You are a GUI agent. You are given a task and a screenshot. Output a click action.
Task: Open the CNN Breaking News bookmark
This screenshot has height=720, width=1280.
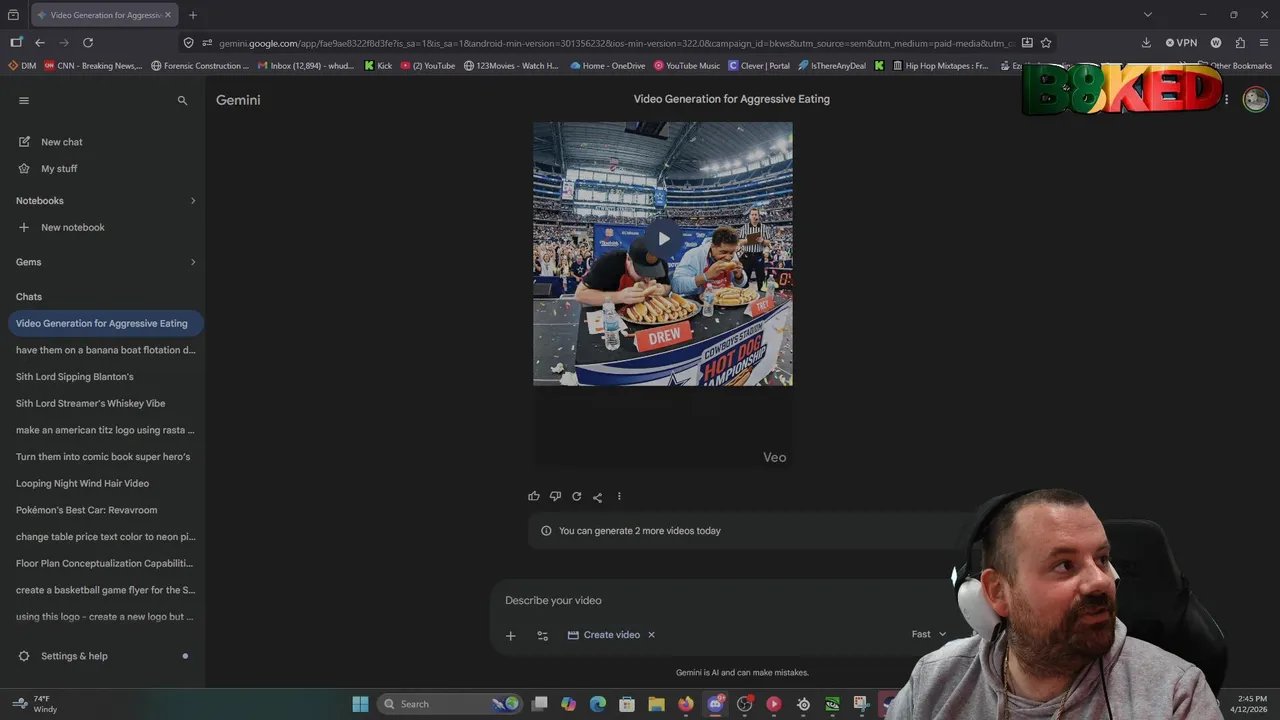click(x=93, y=66)
